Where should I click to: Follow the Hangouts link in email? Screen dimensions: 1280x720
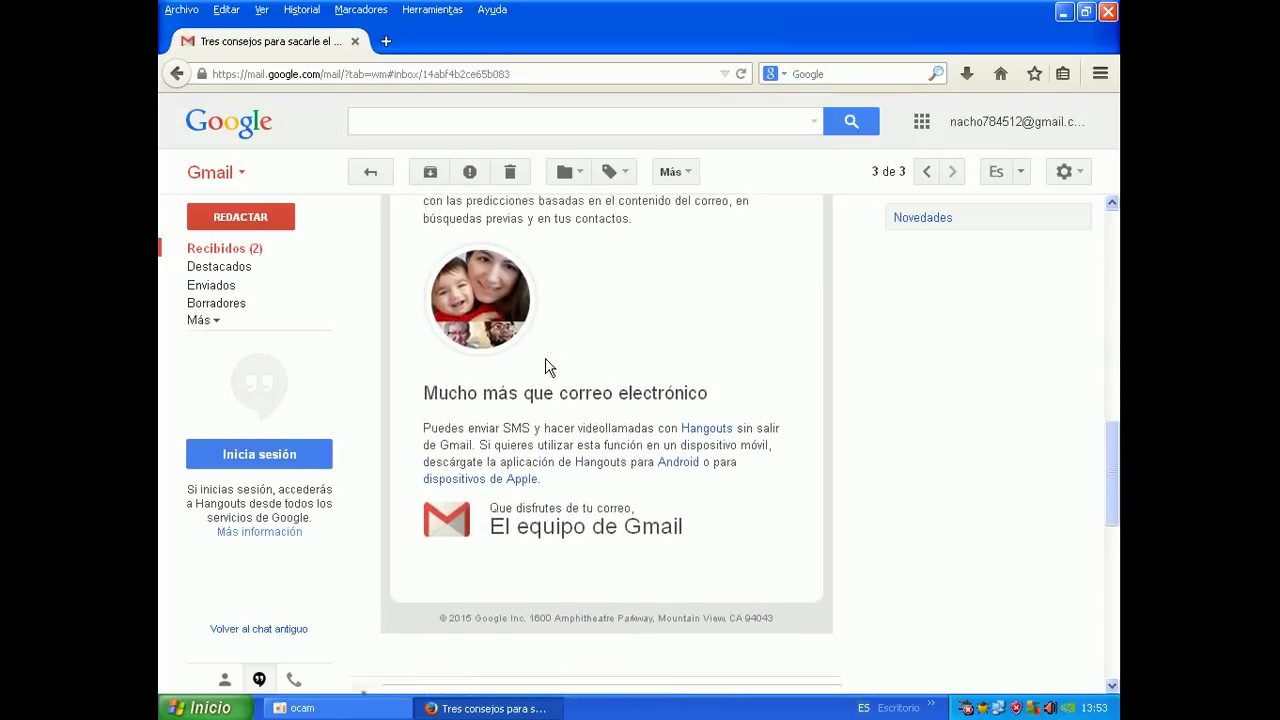point(706,428)
